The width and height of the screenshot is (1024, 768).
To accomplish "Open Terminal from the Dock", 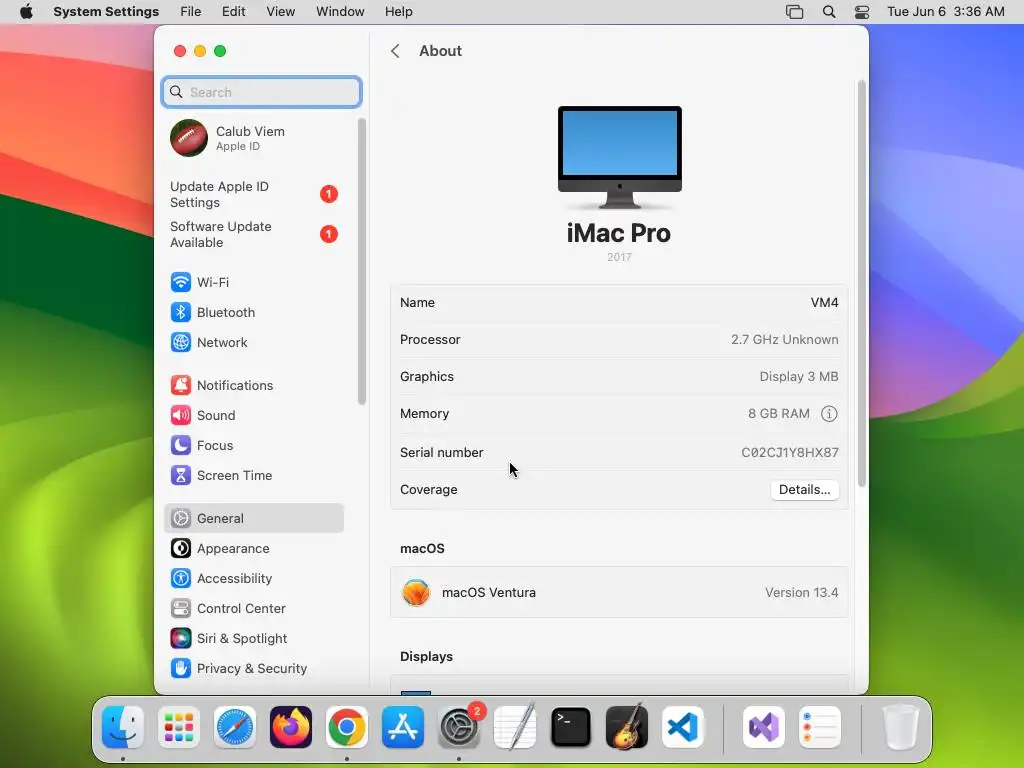I will pos(571,727).
